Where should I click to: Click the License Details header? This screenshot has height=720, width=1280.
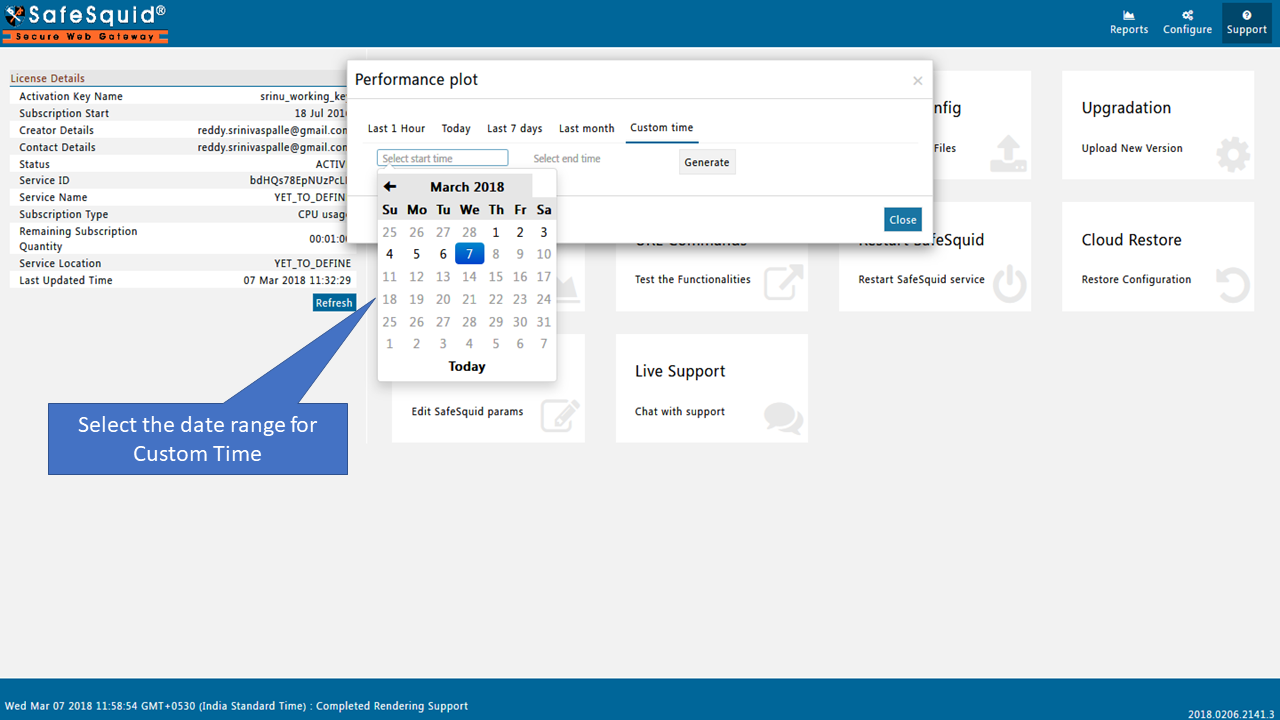(x=48, y=78)
